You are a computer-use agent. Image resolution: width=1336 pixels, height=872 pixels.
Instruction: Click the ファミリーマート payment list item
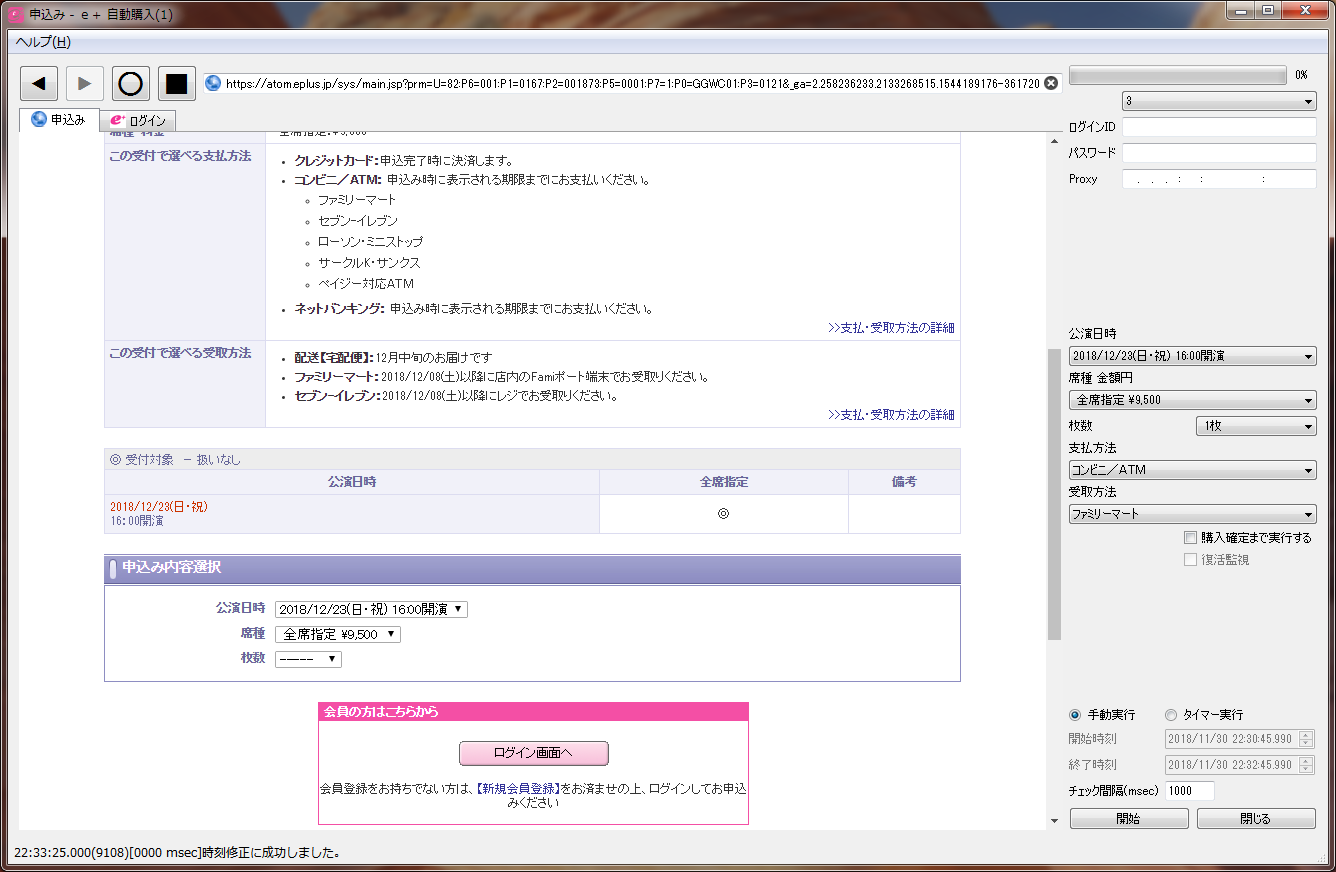point(357,200)
